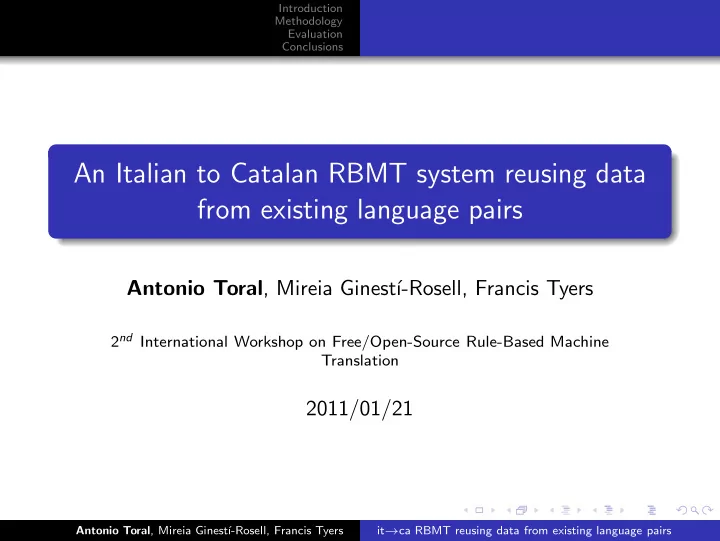Jump to Methodology section in header
720x541 pixels.
(x=309, y=21)
